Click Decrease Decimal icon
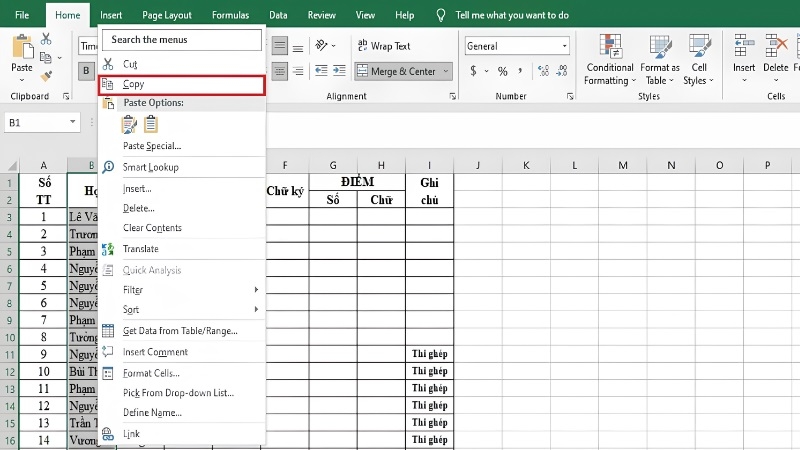Viewport: 800px width, 450px height. 562,71
